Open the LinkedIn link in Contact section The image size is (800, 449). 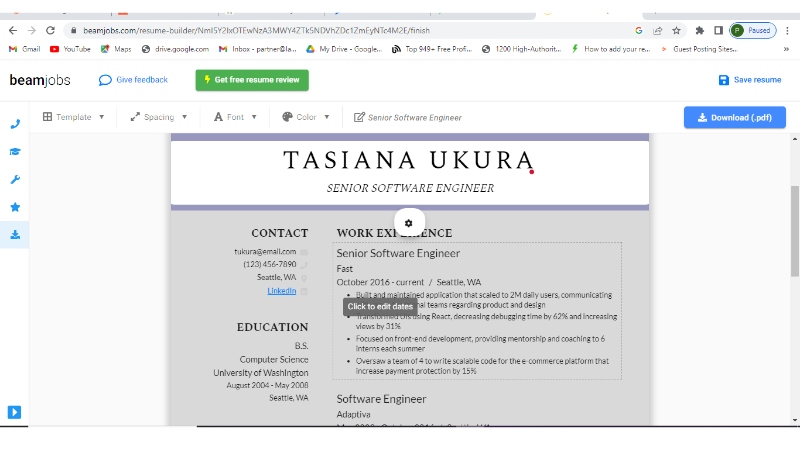[281, 290]
